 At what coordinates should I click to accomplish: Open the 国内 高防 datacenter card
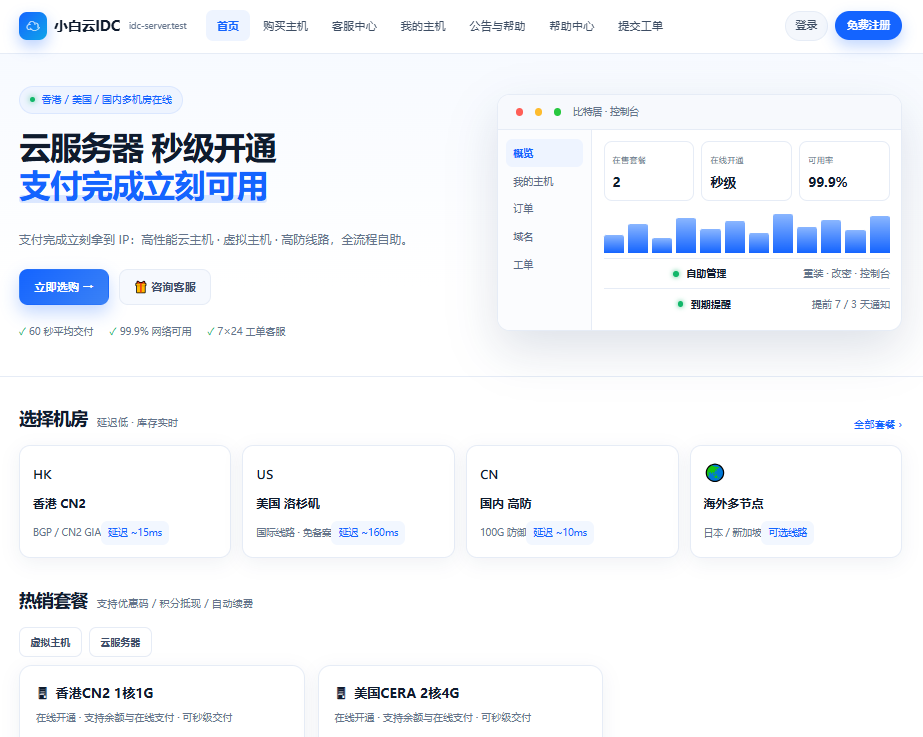pyautogui.click(x=572, y=502)
